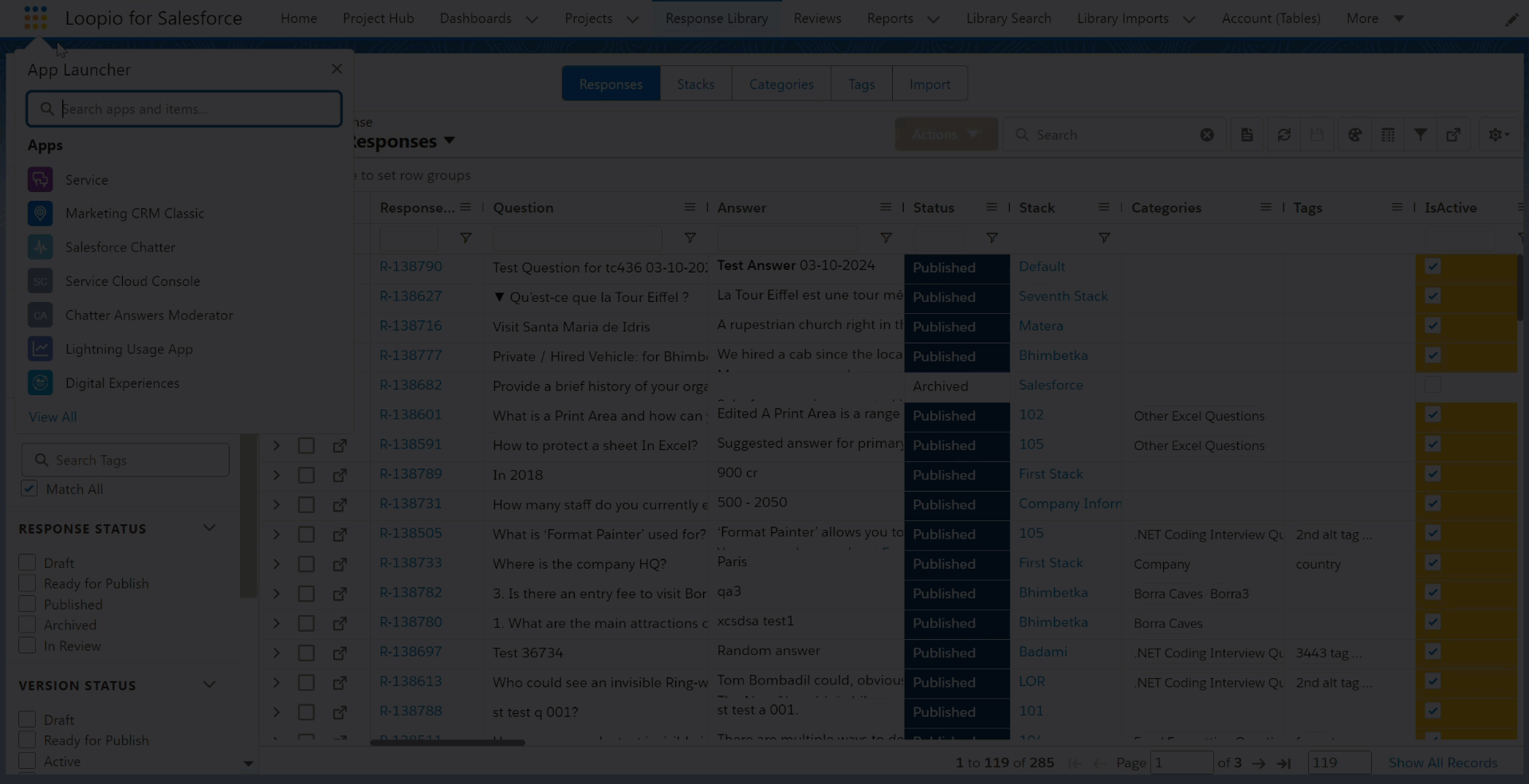
Task: Open the column chooser table icon
Action: pyautogui.click(x=1388, y=135)
